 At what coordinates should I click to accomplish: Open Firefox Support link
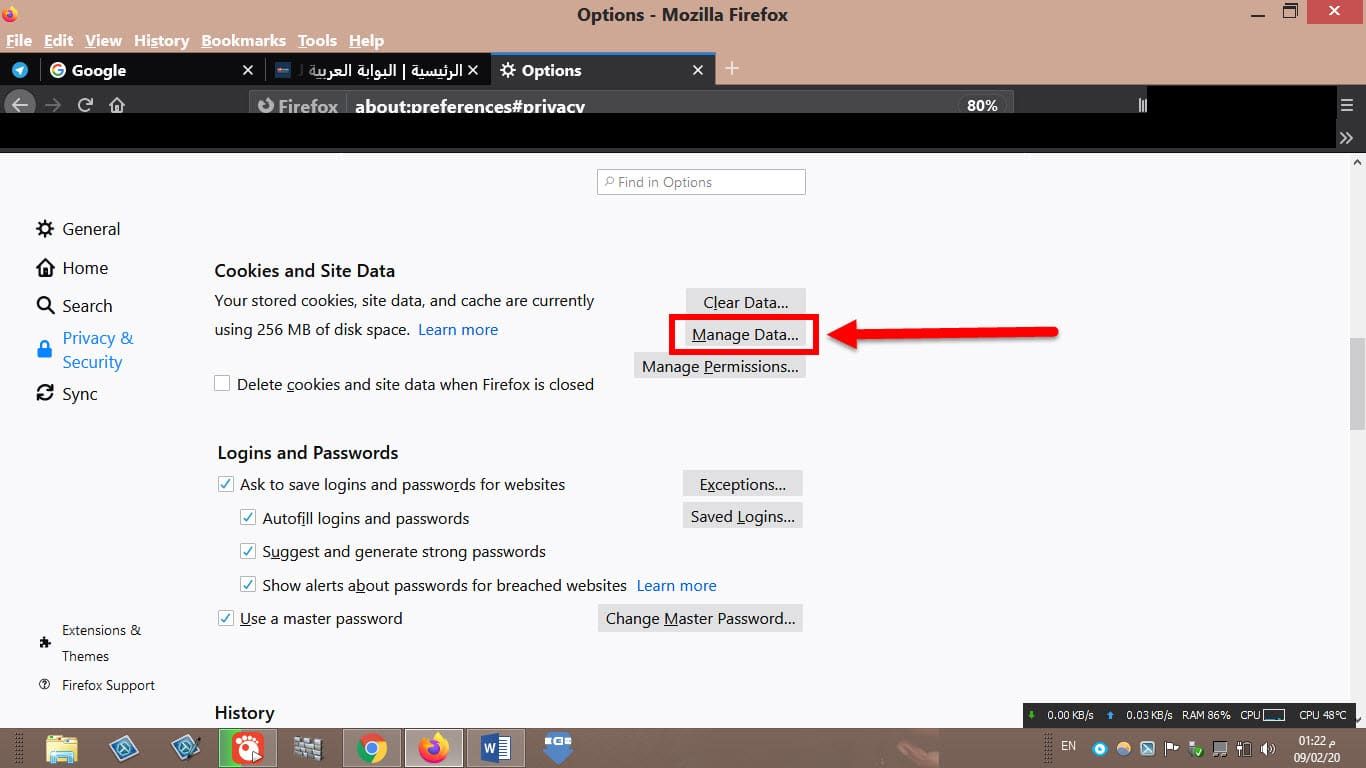point(96,685)
